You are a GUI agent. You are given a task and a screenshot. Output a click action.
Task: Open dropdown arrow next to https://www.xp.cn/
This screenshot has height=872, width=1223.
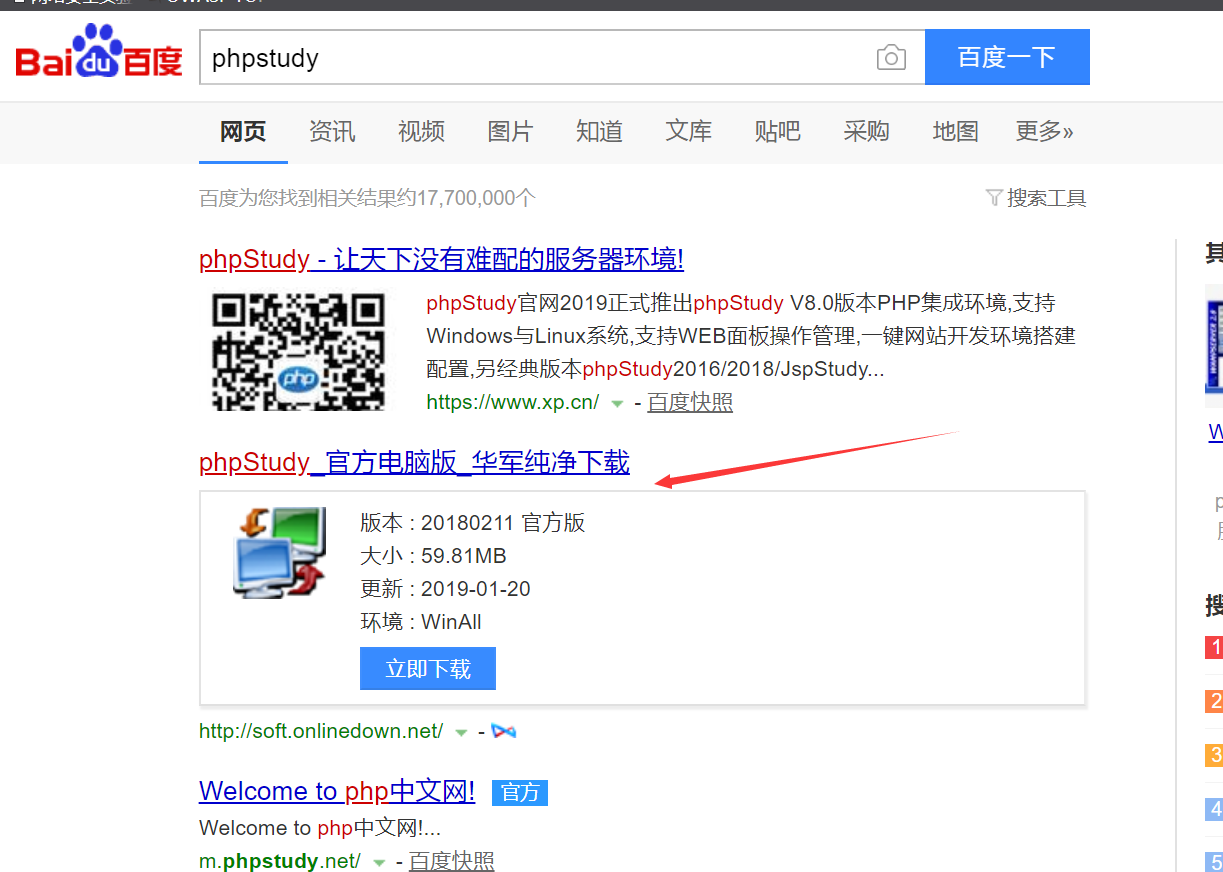click(x=617, y=404)
